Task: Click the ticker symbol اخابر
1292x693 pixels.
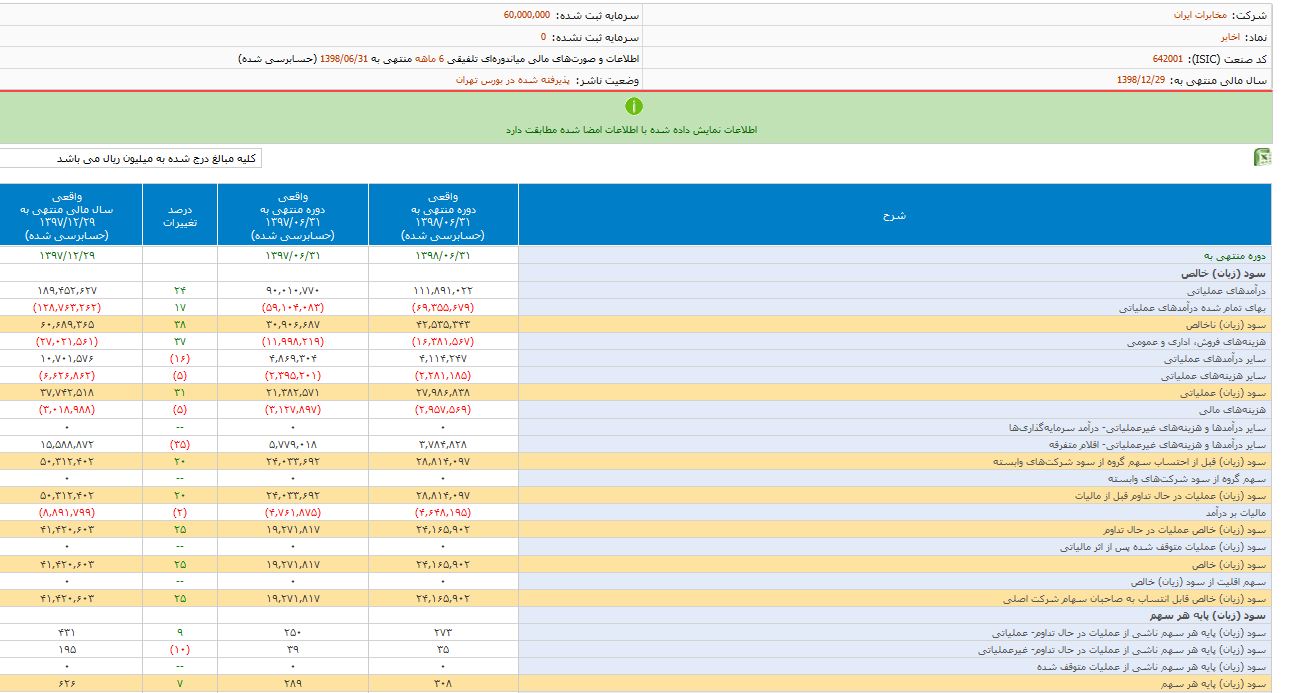Action: tap(1229, 37)
